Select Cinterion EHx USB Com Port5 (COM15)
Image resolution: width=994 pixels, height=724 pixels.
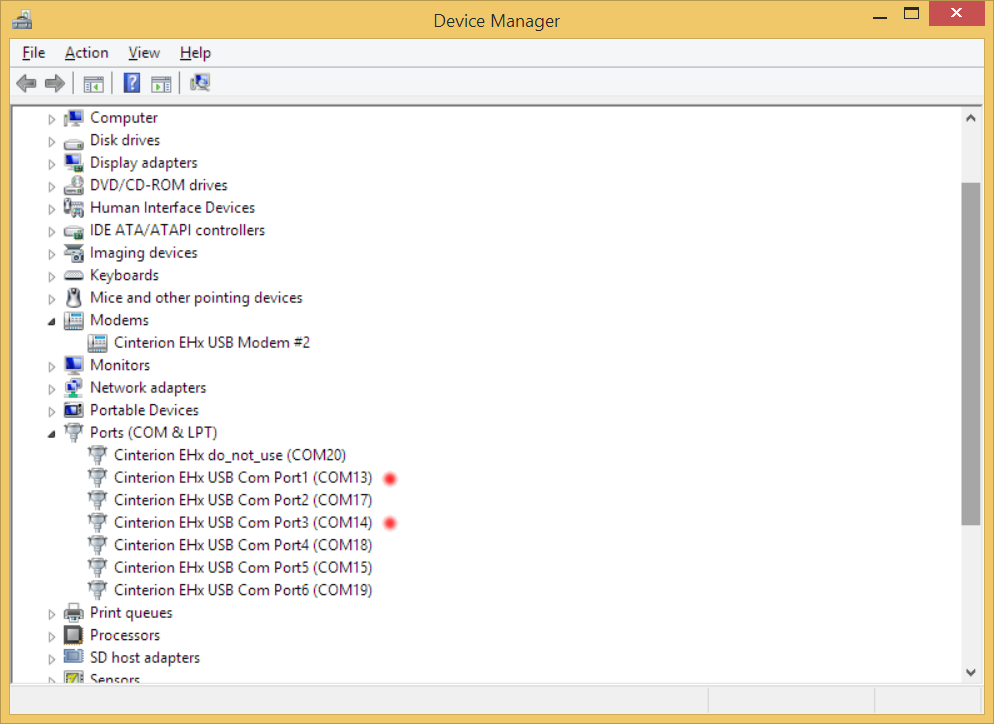[243, 567]
